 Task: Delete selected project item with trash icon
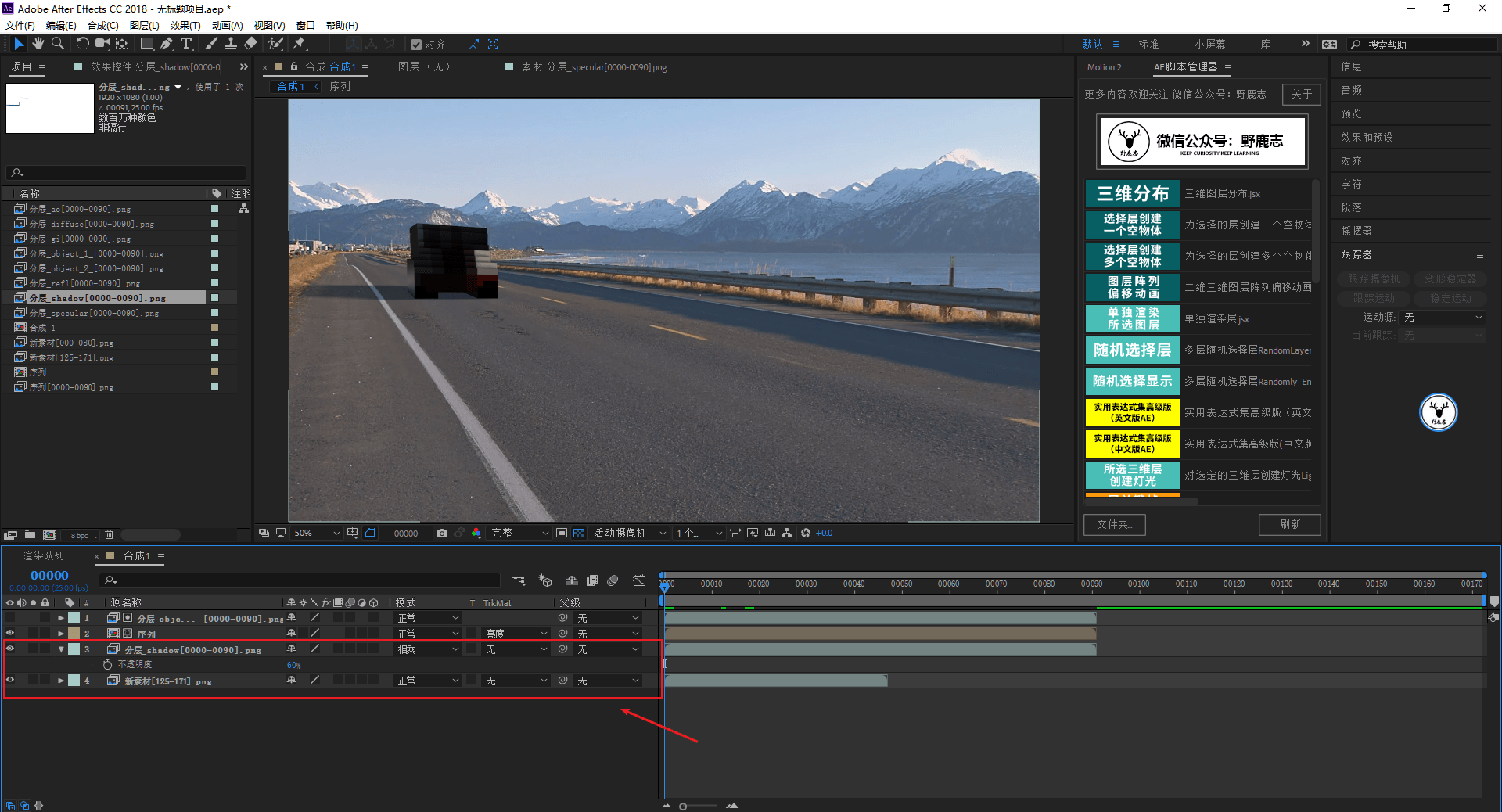point(110,535)
